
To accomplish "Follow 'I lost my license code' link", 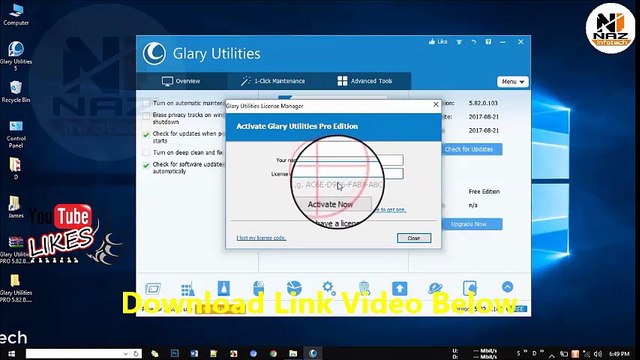I will [261, 238].
